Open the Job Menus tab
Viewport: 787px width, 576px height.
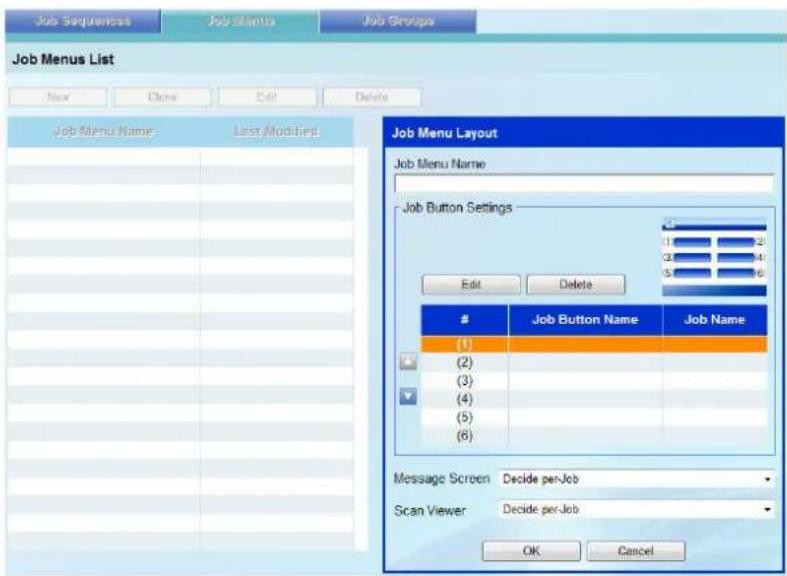click(240, 21)
